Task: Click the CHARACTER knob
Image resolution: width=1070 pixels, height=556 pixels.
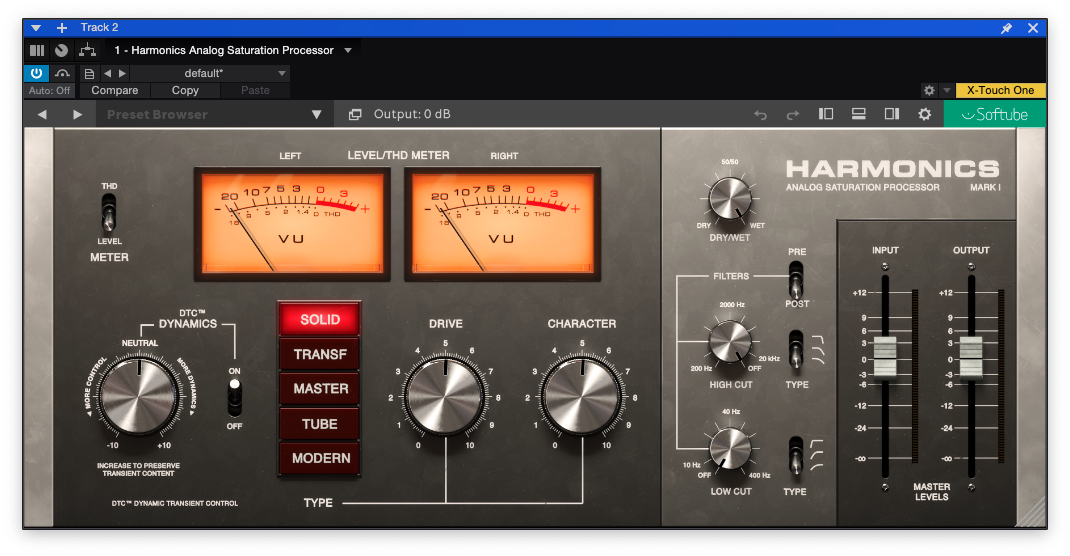Action: click(x=581, y=395)
